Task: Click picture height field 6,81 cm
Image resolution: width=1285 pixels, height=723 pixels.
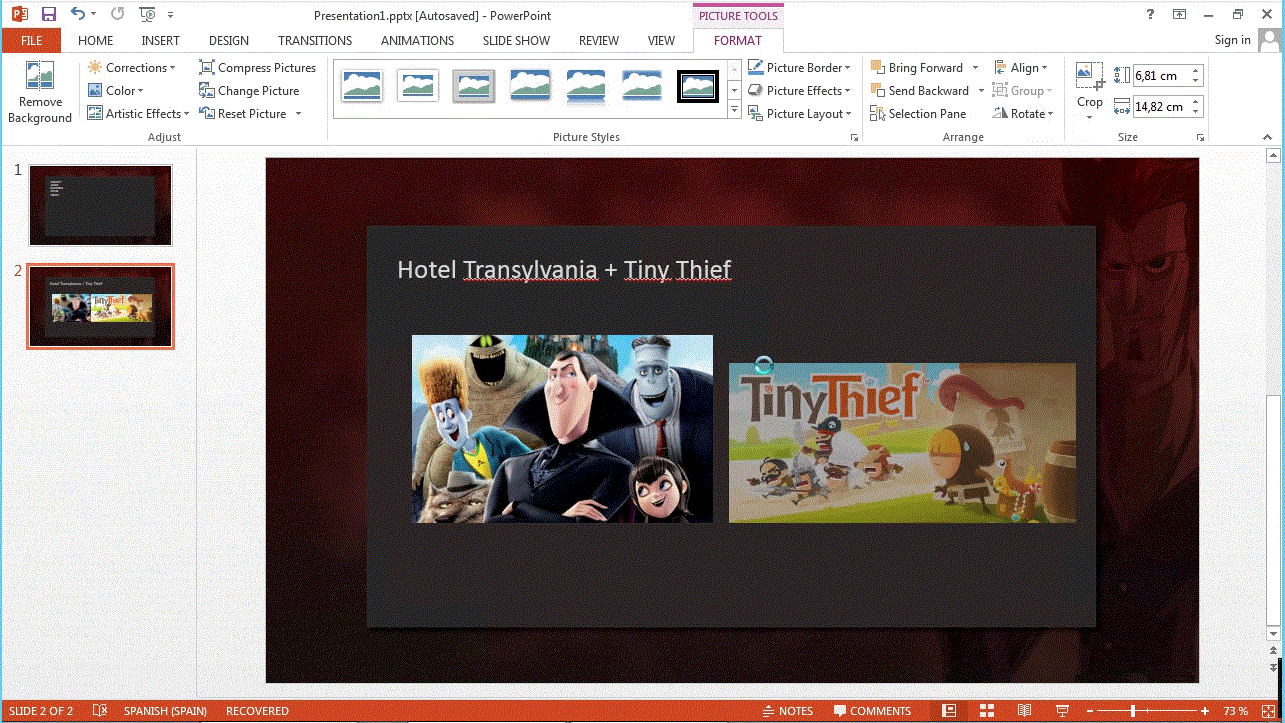Action: click(x=1160, y=76)
